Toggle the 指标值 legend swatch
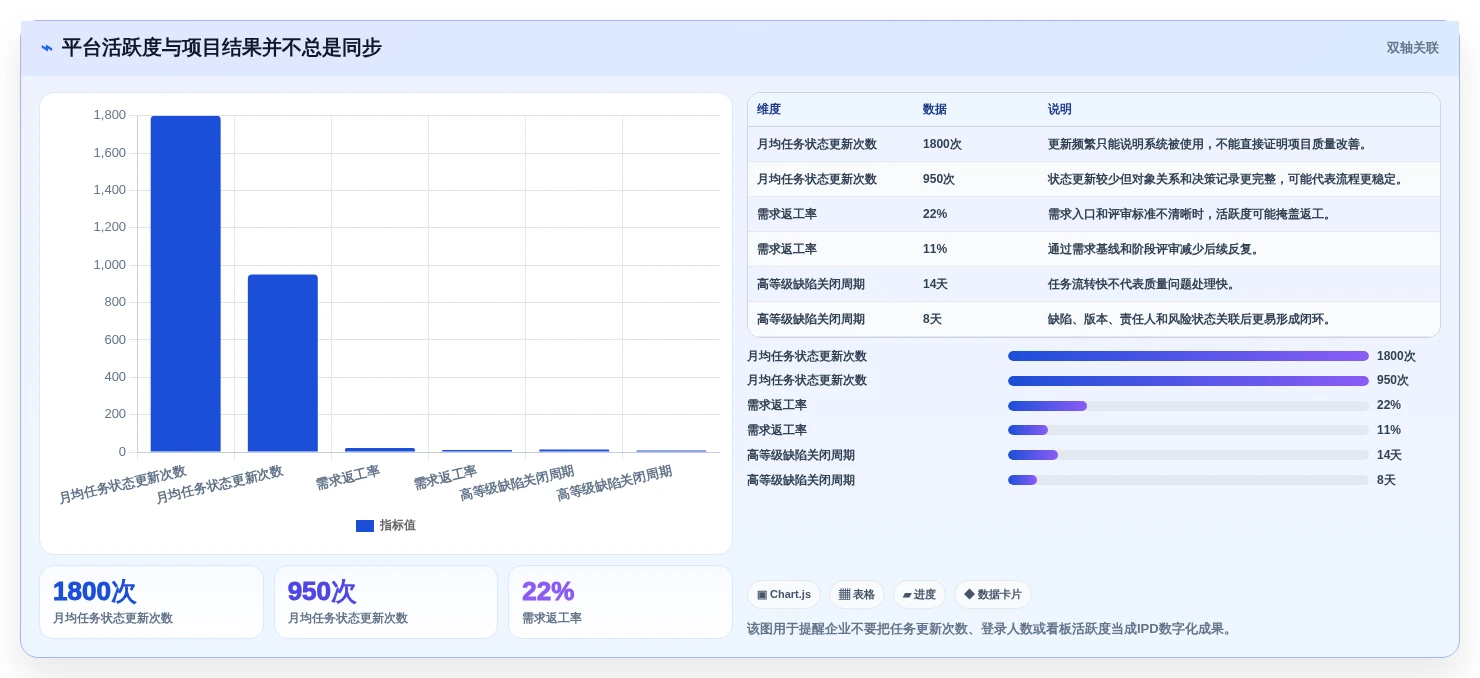 click(x=365, y=526)
